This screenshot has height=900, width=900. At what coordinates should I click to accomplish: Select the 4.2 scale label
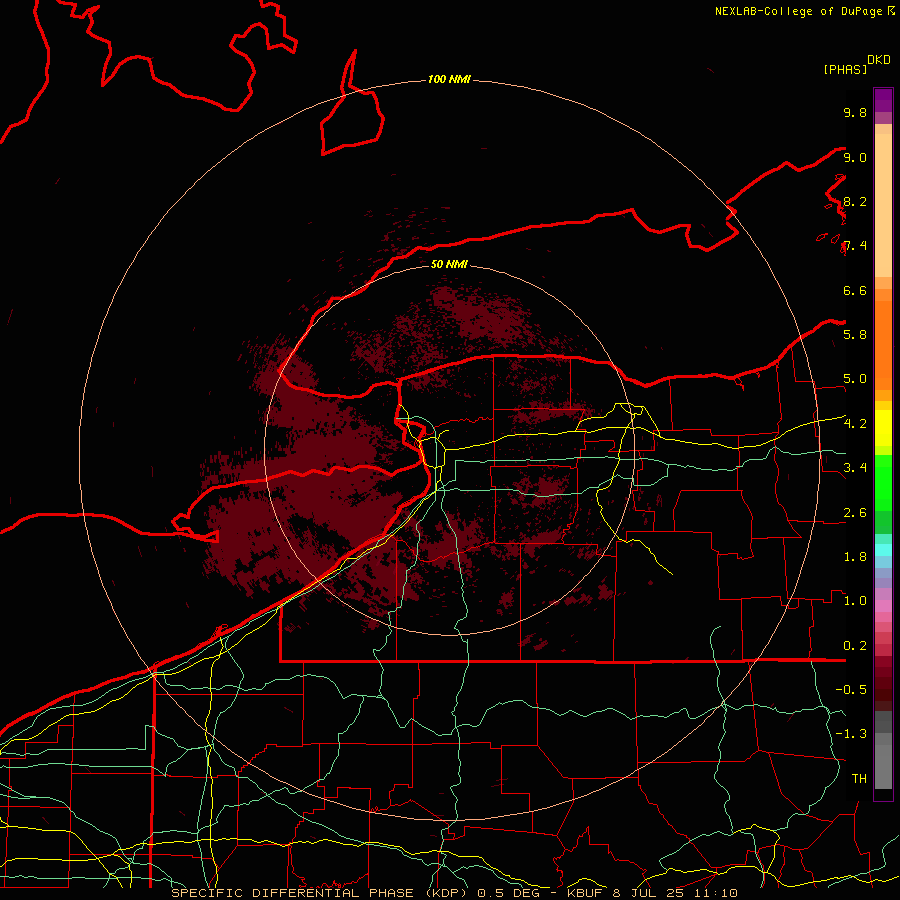pos(855,424)
